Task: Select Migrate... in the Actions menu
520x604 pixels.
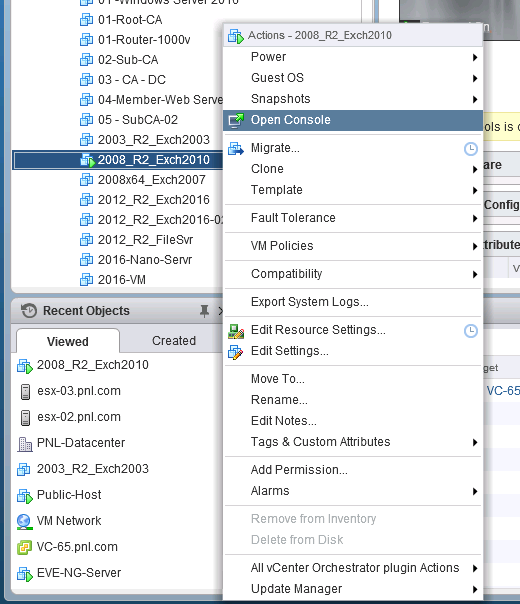Action: tap(353, 148)
